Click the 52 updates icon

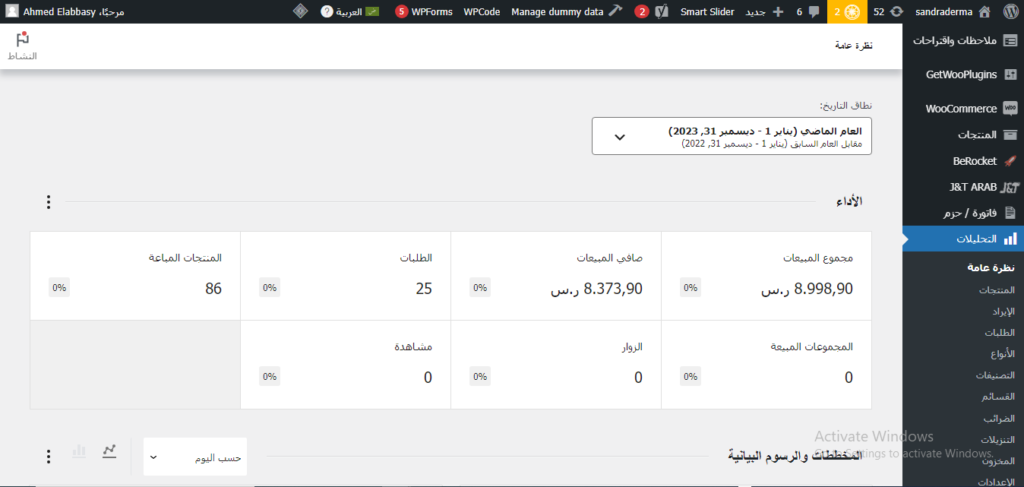click(x=897, y=11)
